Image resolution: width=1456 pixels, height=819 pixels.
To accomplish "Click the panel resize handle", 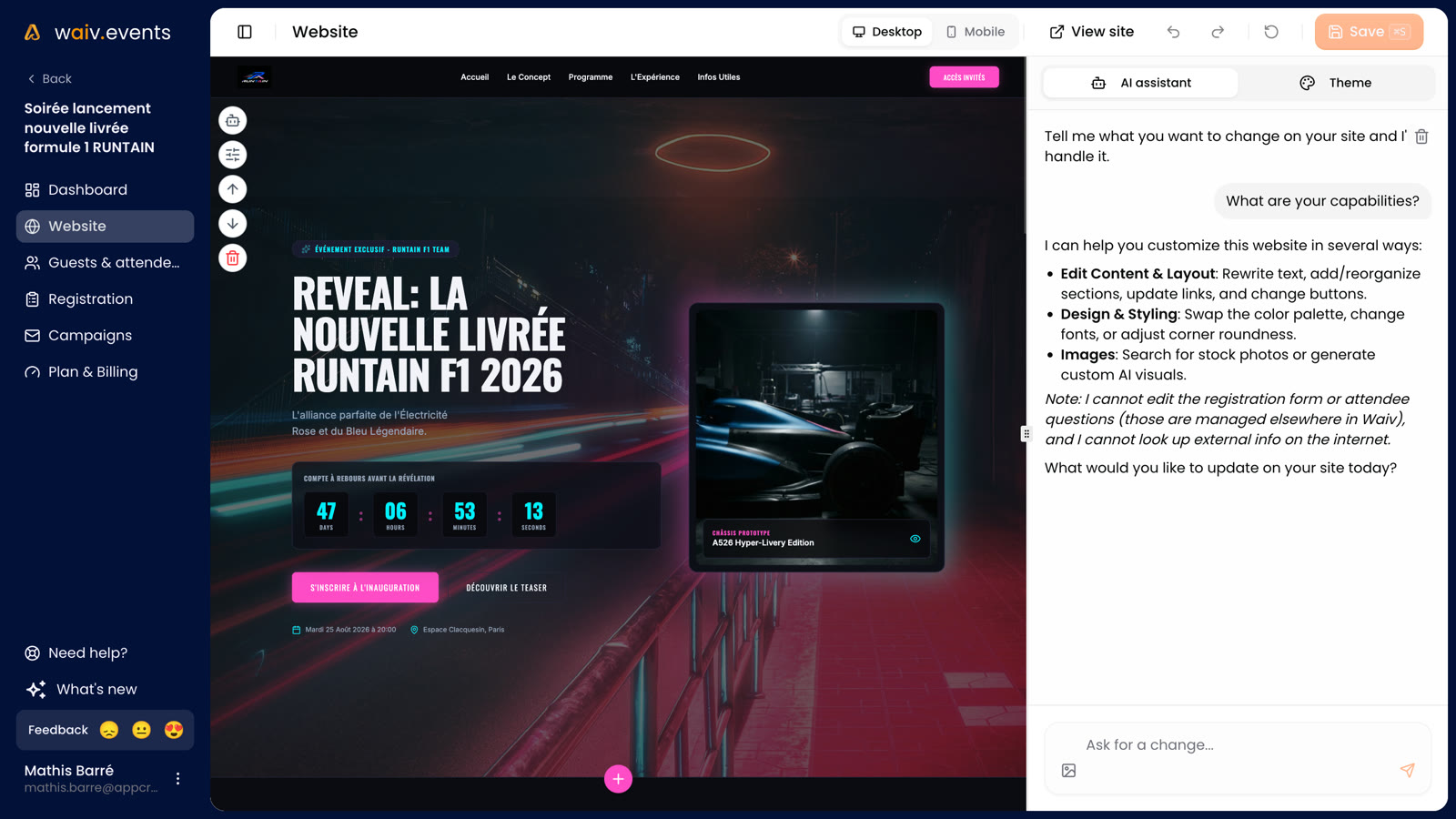I will click(x=1026, y=434).
